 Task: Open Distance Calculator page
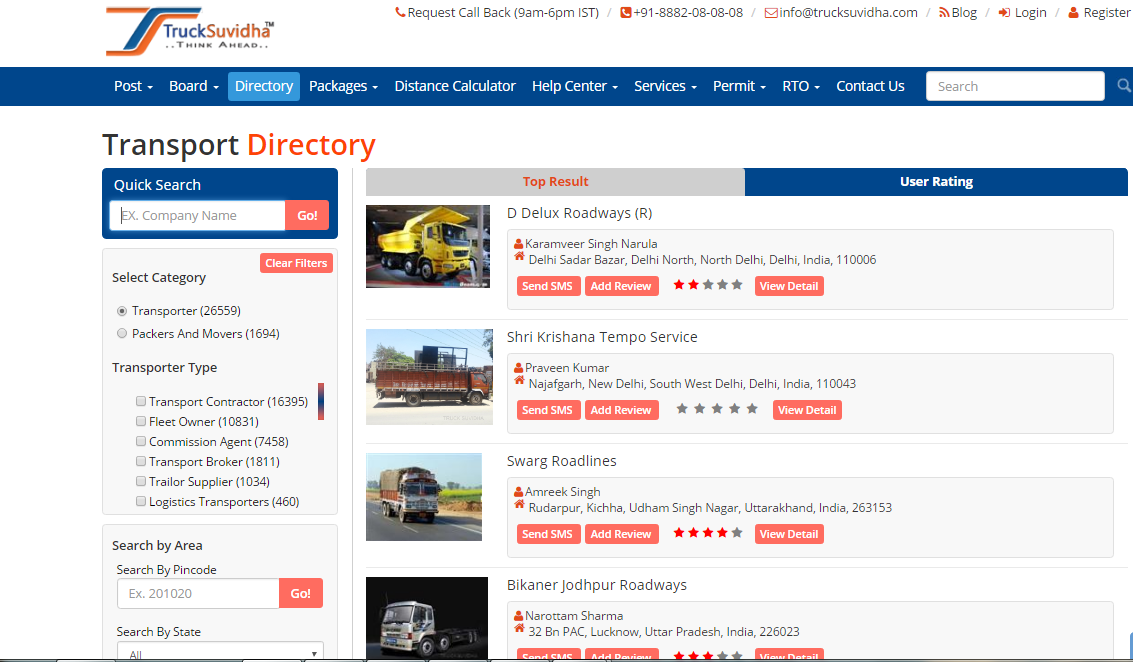point(455,86)
